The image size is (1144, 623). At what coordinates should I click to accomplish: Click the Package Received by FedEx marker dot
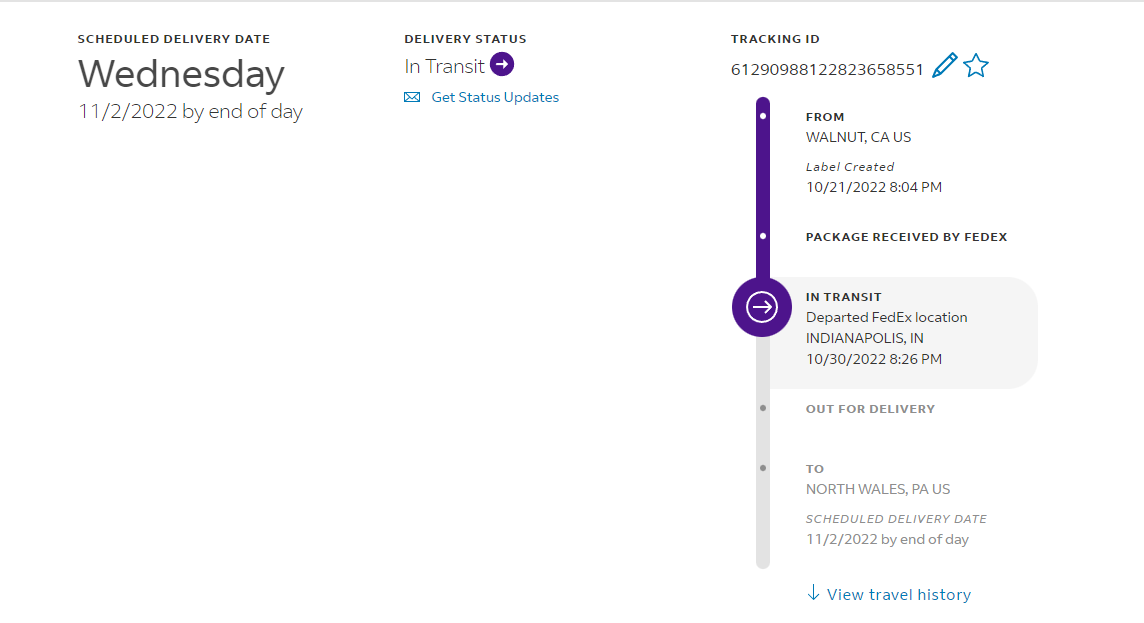(x=763, y=237)
